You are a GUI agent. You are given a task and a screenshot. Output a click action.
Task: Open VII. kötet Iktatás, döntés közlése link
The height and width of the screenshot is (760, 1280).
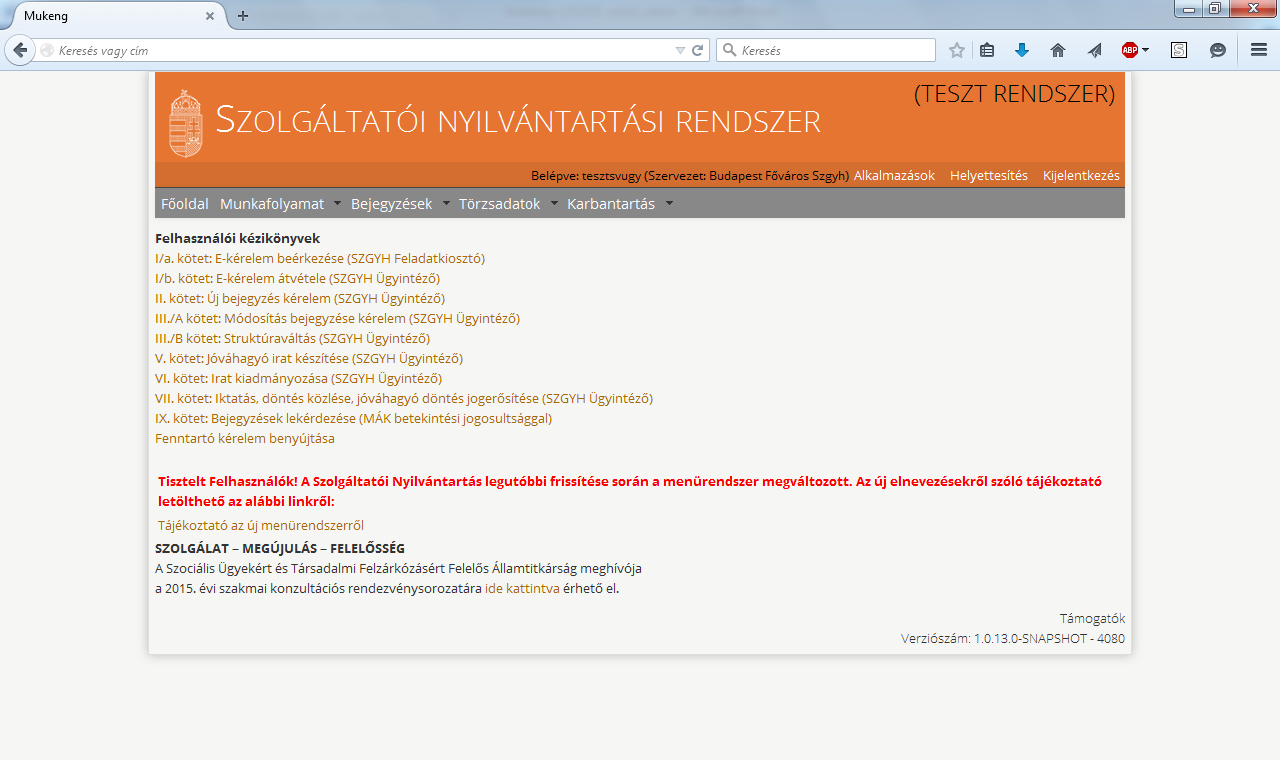(x=404, y=399)
